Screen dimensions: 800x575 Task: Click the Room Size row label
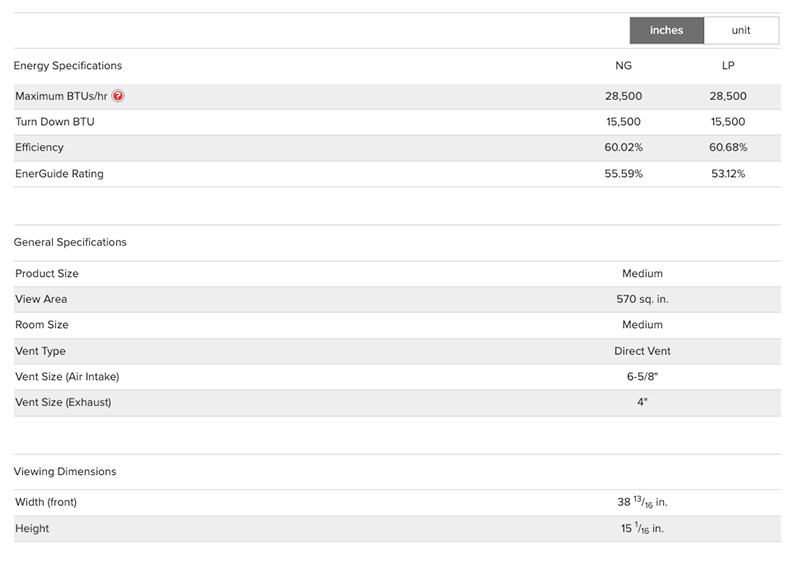pyautogui.click(x=42, y=325)
